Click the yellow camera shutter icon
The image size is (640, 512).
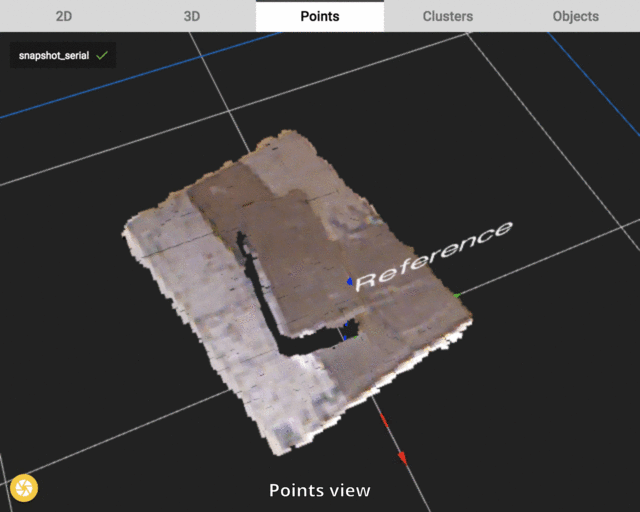tap(24, 488)
